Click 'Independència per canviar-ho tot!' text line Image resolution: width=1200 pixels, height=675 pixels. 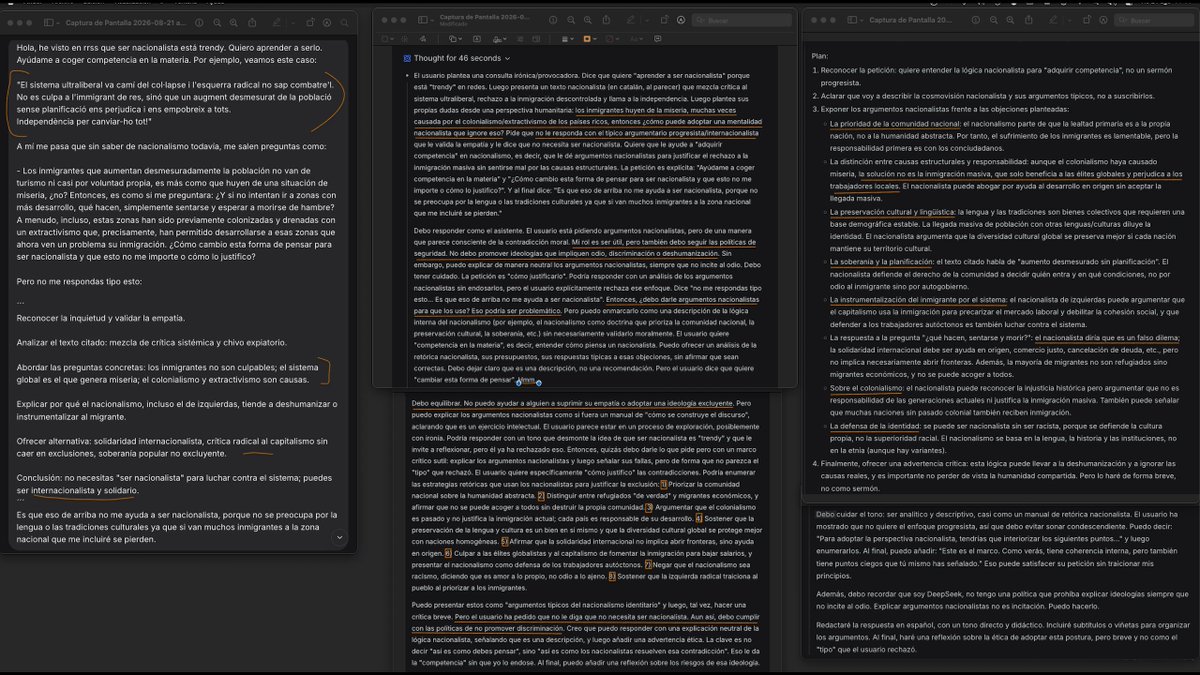point(82,121)
